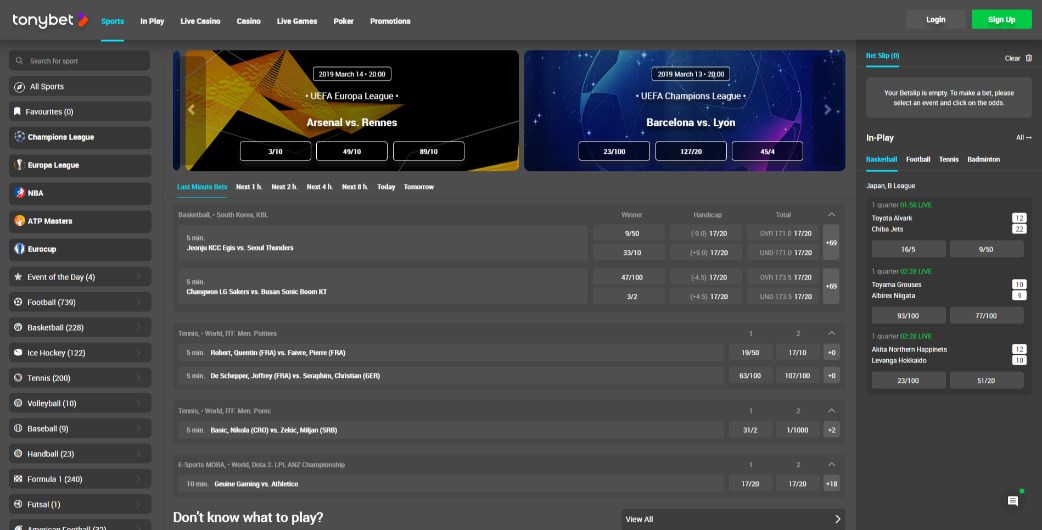Click the Ice Hockey sport icon

click(x=18, y=353)
